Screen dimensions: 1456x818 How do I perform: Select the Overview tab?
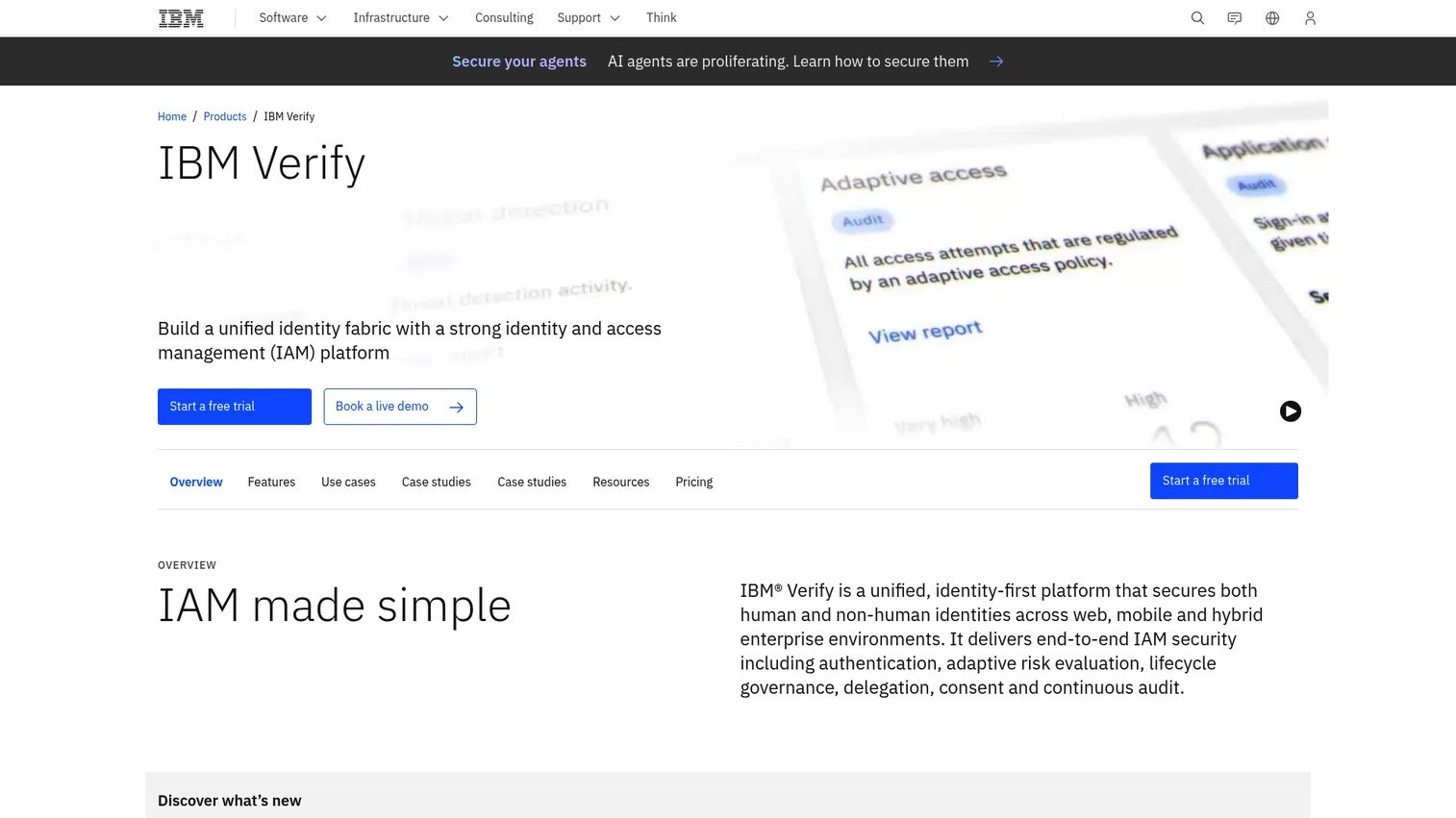196,482
